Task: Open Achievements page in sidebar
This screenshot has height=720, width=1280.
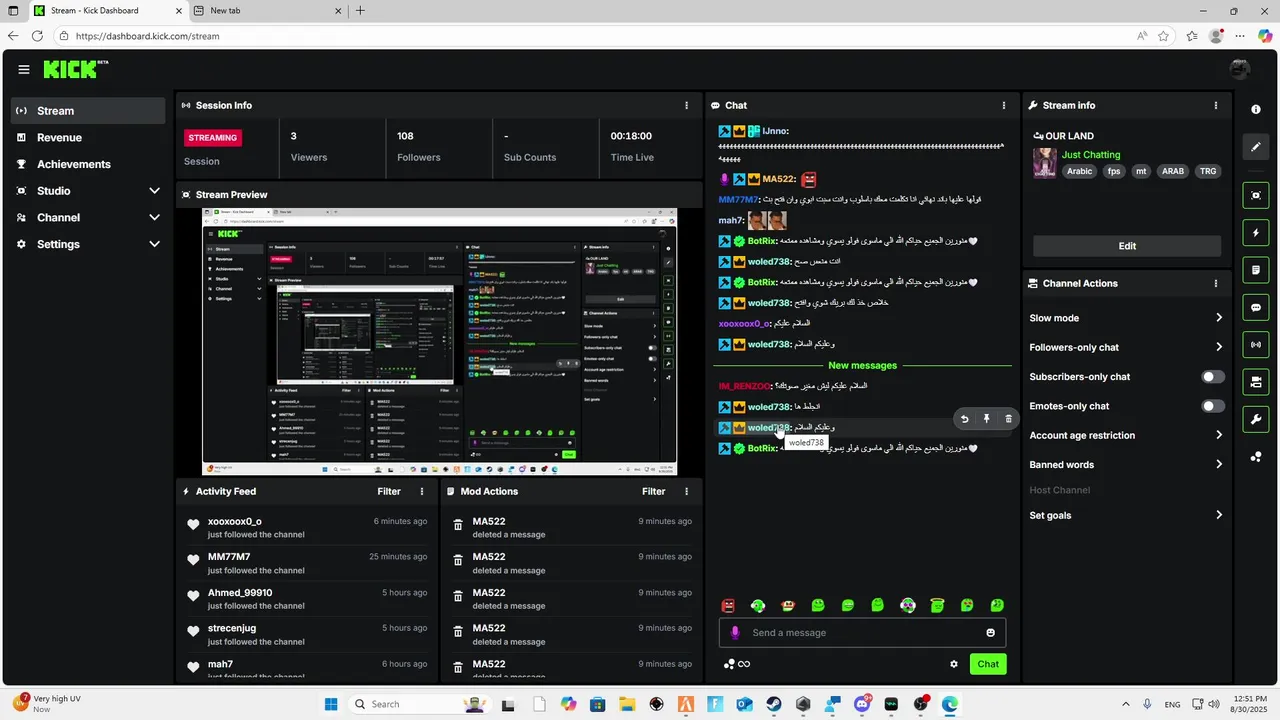Action: point(88,164)
